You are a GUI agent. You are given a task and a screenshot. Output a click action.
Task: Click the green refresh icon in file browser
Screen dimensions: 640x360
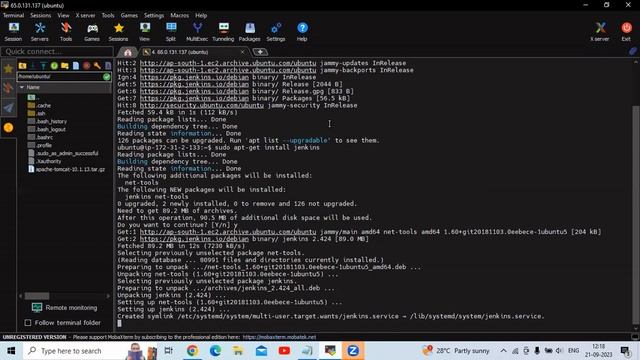pos(54,66)
